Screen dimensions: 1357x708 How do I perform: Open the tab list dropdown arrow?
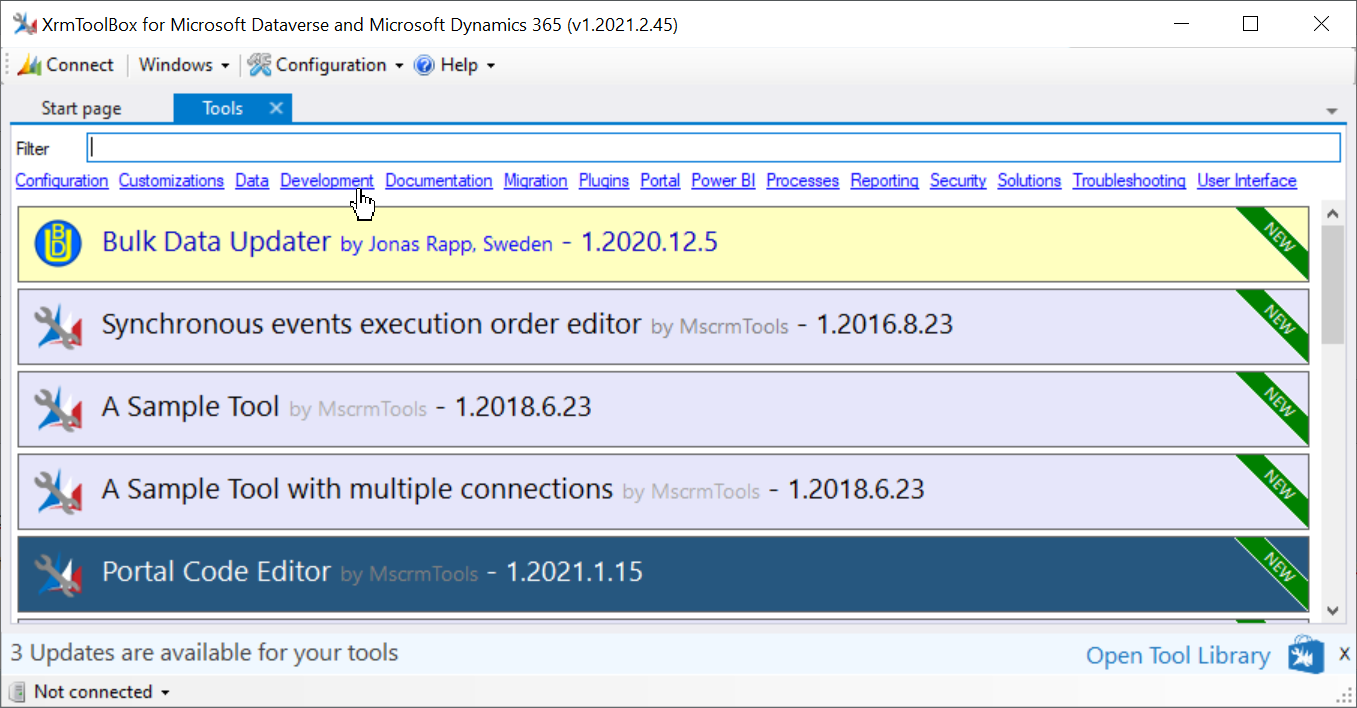coord(1331,110)
